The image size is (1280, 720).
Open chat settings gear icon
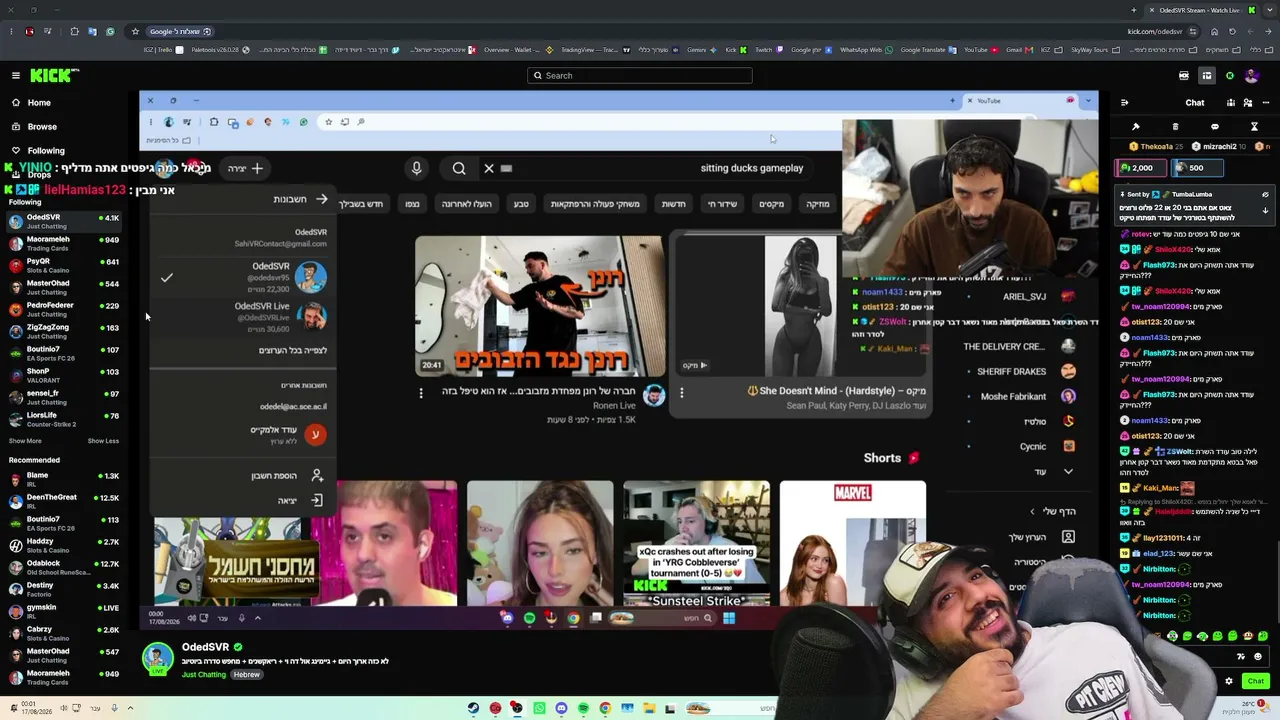(x=1229, y=681)
